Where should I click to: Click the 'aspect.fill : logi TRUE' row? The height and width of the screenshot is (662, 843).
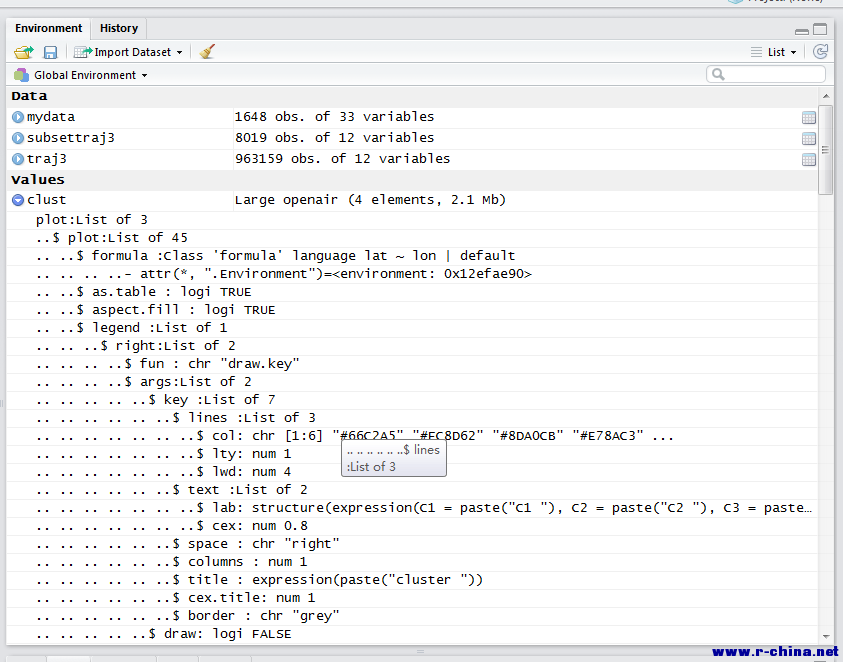pos(412,310)
